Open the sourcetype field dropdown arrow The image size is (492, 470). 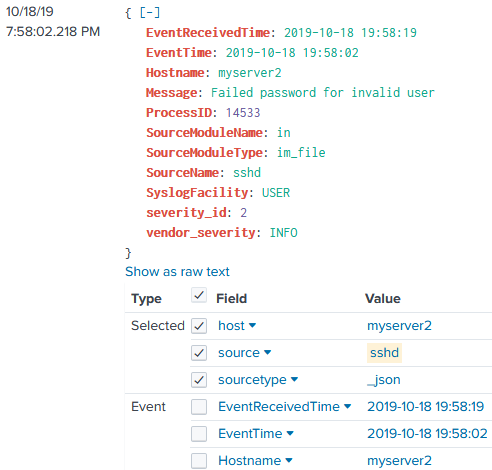tap(294, 379)
